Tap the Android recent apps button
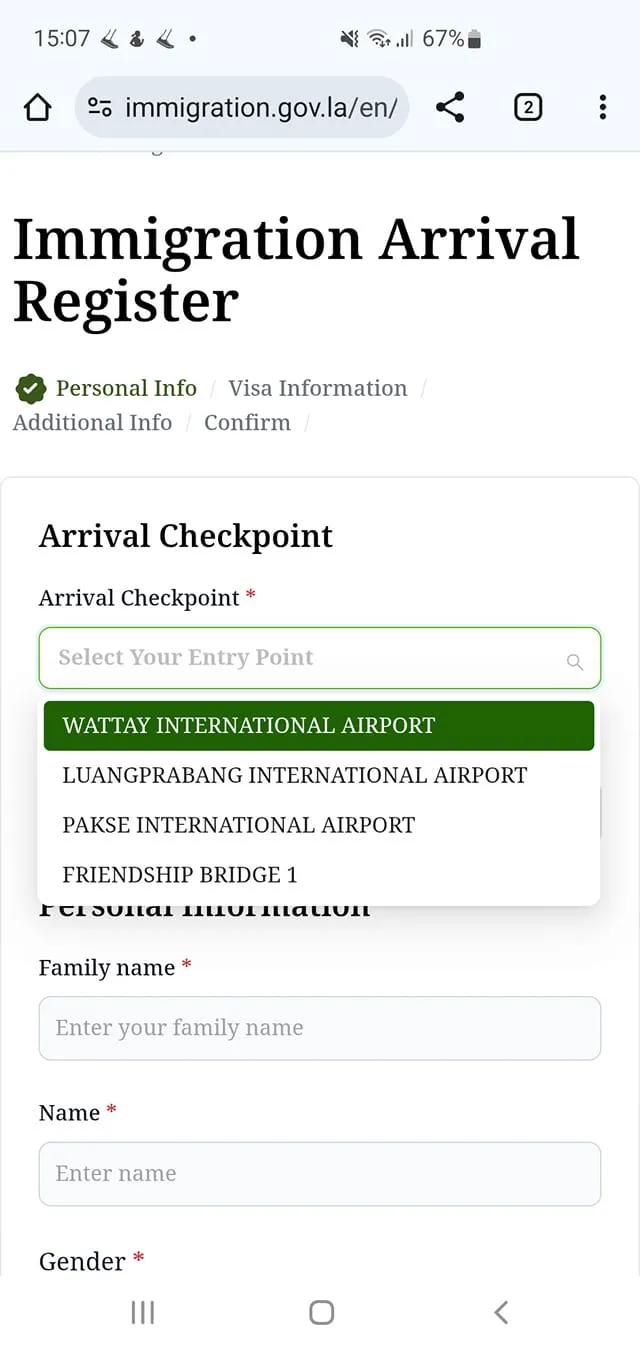 tap(143, 1312)
